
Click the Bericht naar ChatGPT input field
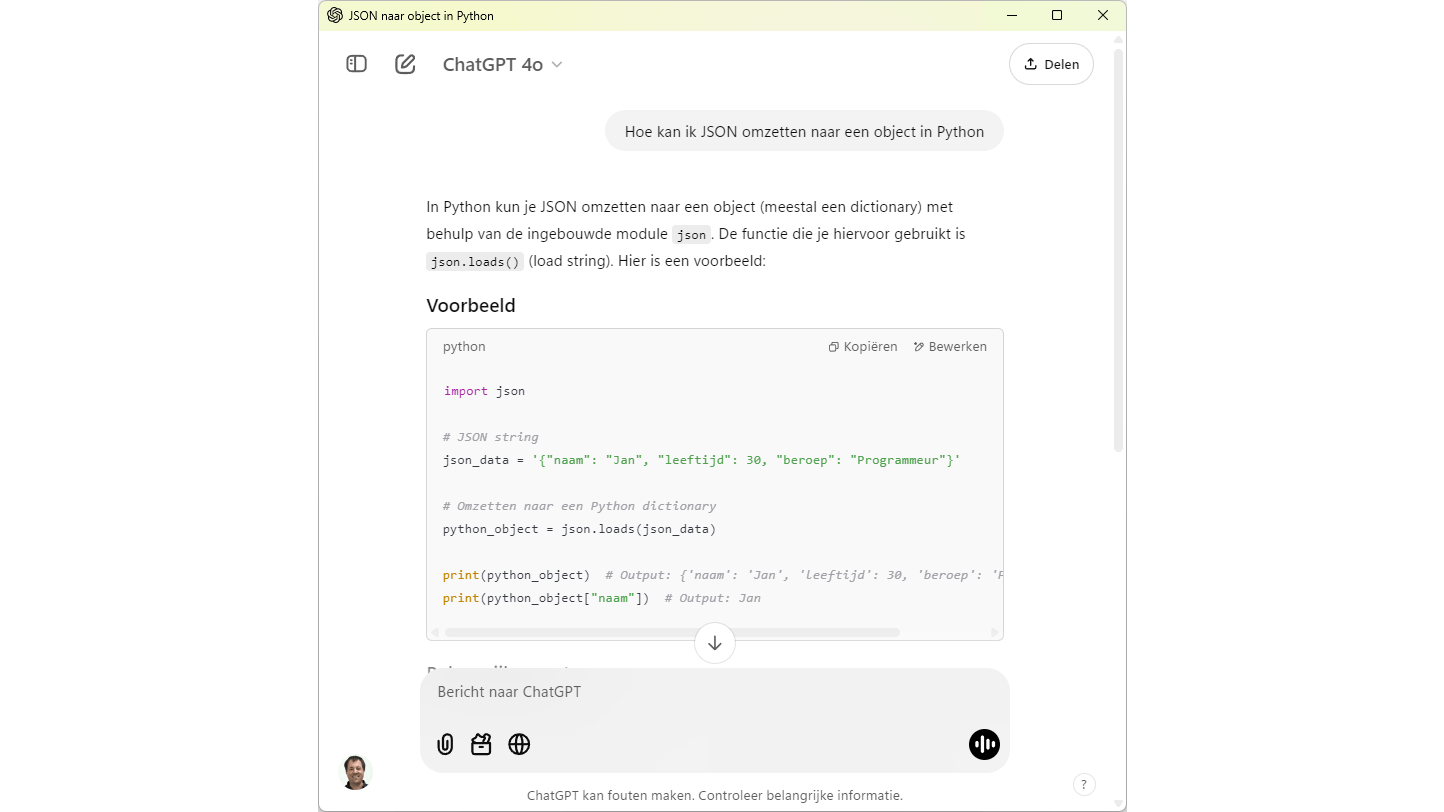tap(700, 691)
